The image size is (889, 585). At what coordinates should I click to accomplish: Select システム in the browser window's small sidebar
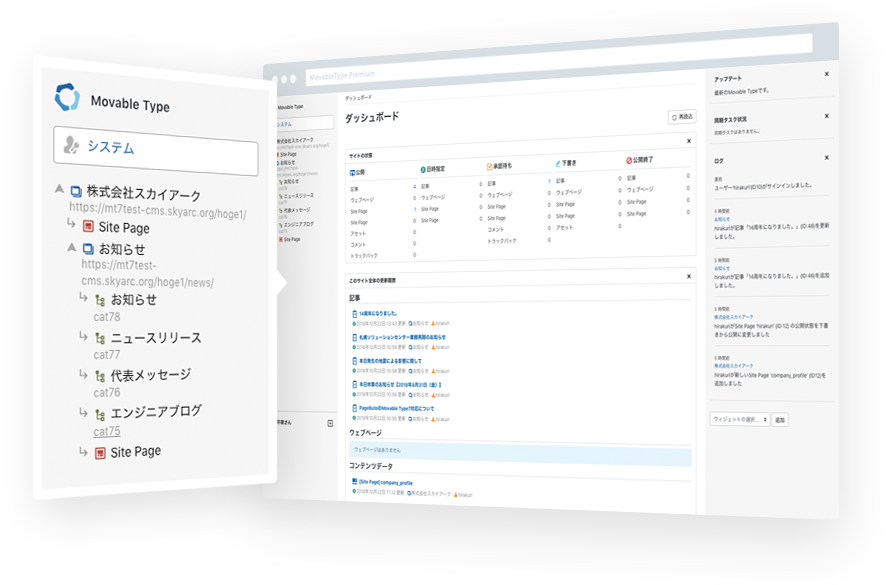pos(305,123)
